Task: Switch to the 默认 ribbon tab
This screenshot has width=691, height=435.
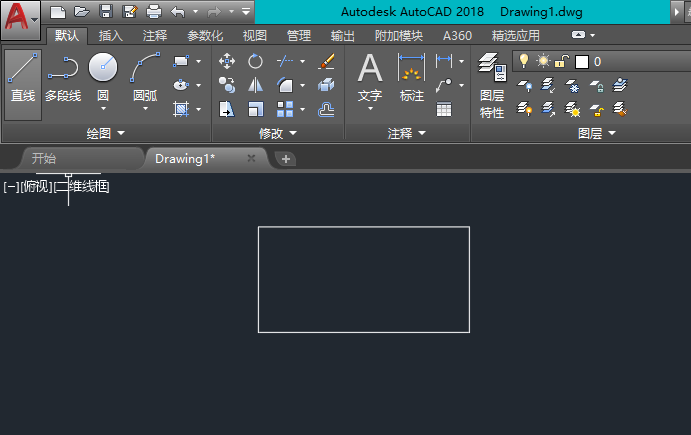Action: tap(67, 36)
